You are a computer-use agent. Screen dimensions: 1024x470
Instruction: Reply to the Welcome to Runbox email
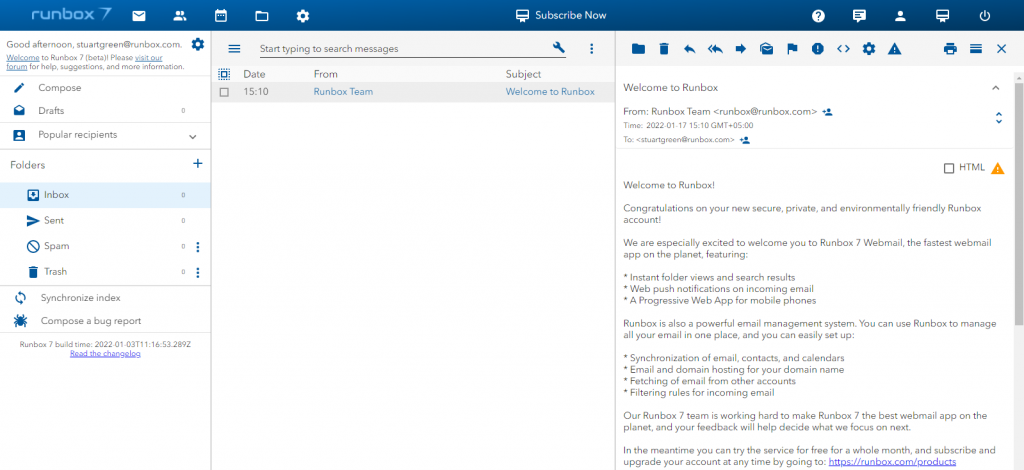point(689,49)
